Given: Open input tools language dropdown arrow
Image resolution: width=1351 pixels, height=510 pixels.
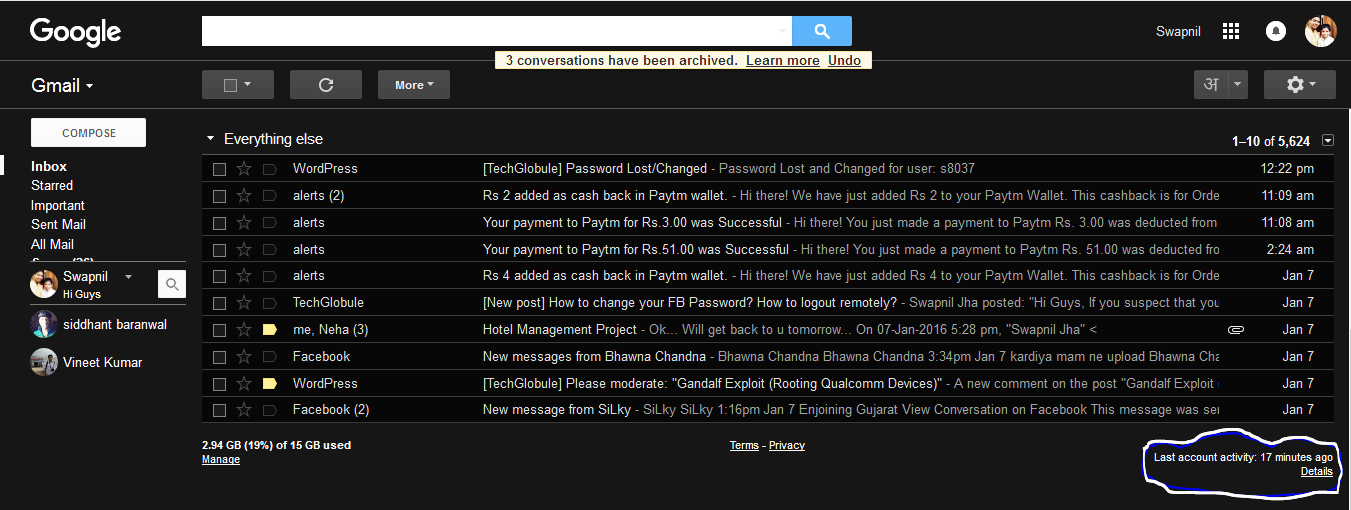Looking at the screenshot, I should (x=1239, y=85).
